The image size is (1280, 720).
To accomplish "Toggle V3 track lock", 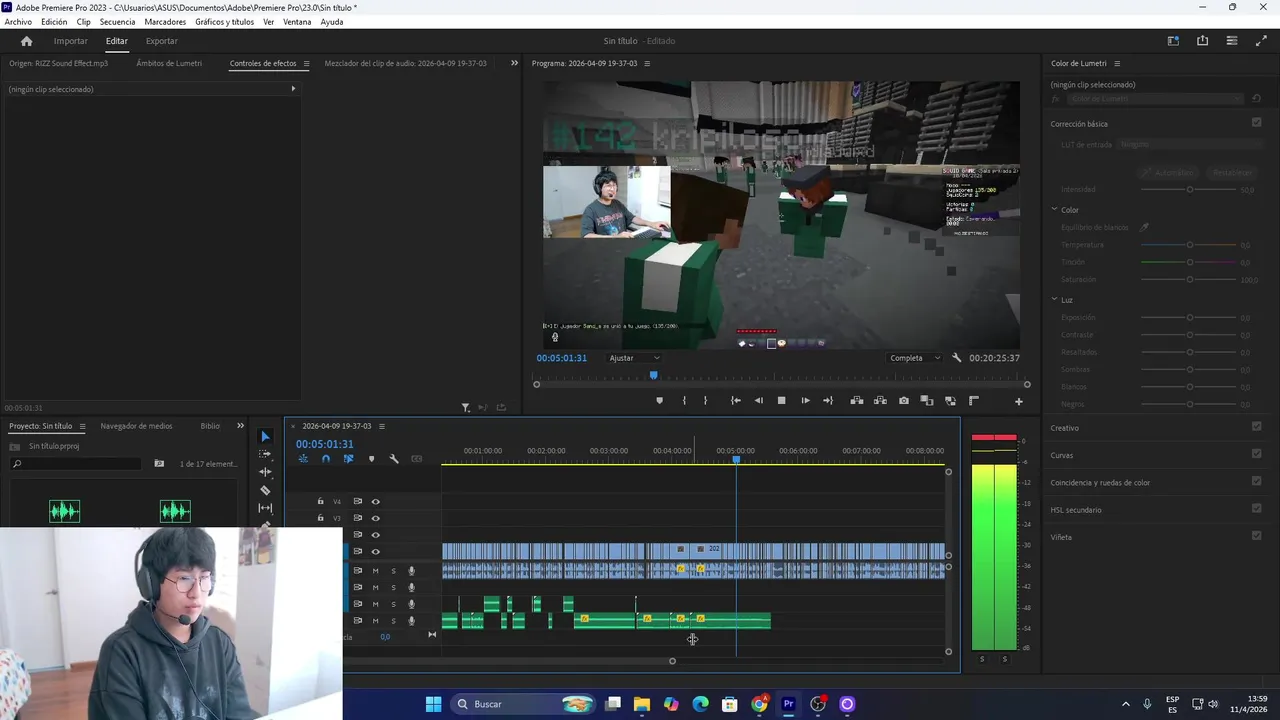I will pyautogui.click(x=320, y=518).
